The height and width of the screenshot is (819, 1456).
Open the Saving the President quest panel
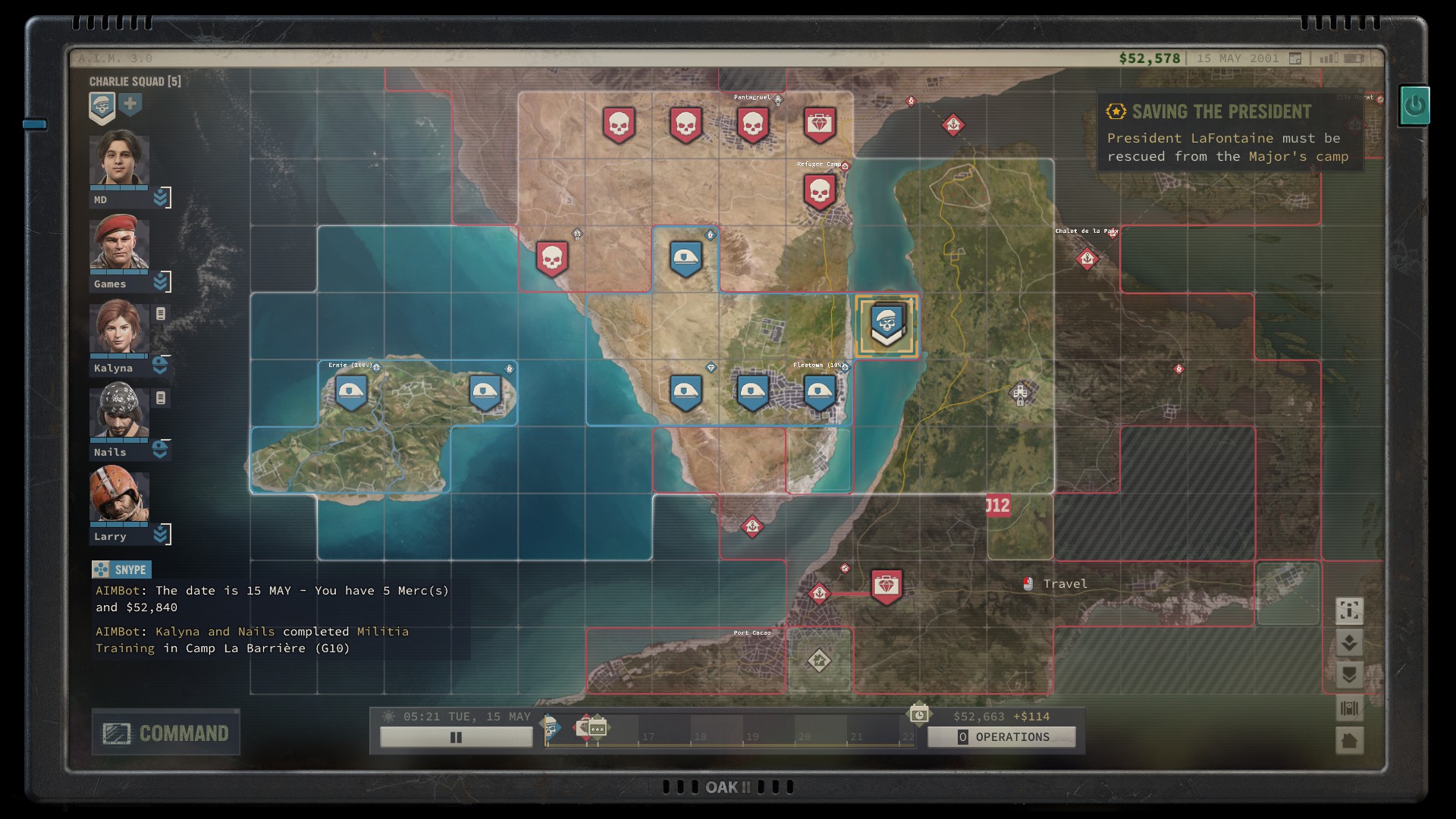coord(1231,133)
